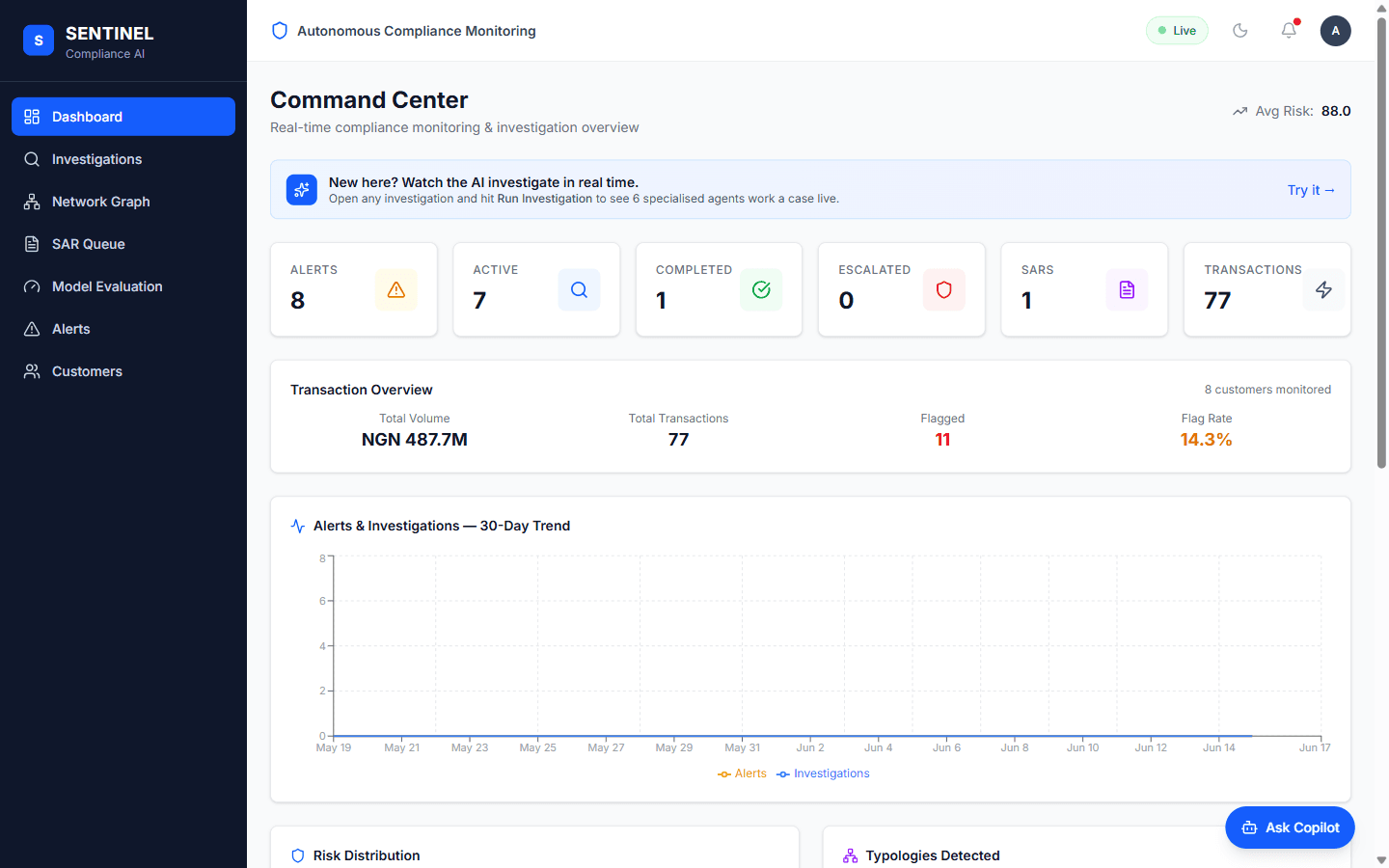The height and width of the screenshot is (868, 1389).
Task: Click the Avg Risk 88.0 value
Action: point(1336,111)
